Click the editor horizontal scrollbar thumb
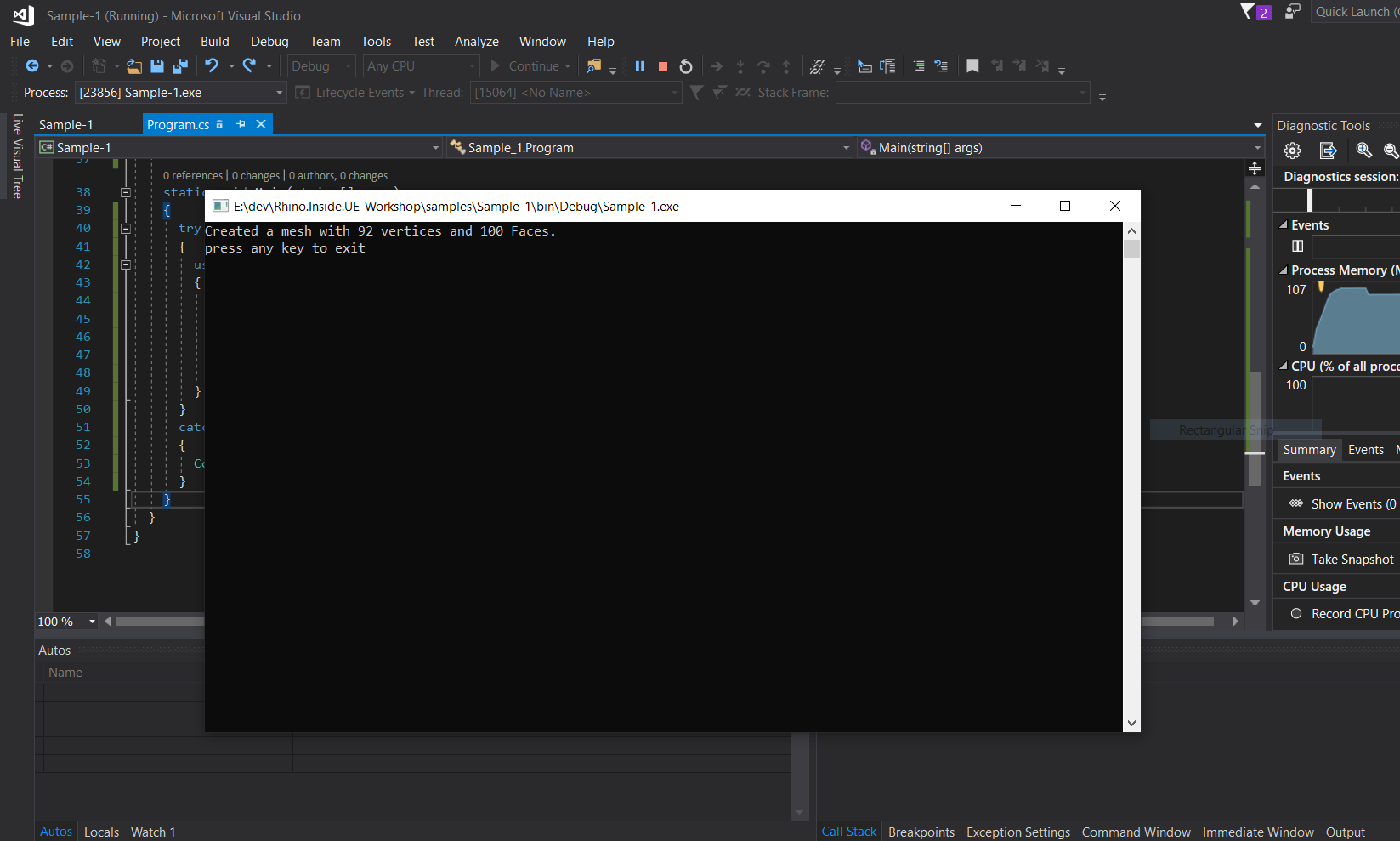1400x841 pixels. pyautogui.click(x=665, y=622)
